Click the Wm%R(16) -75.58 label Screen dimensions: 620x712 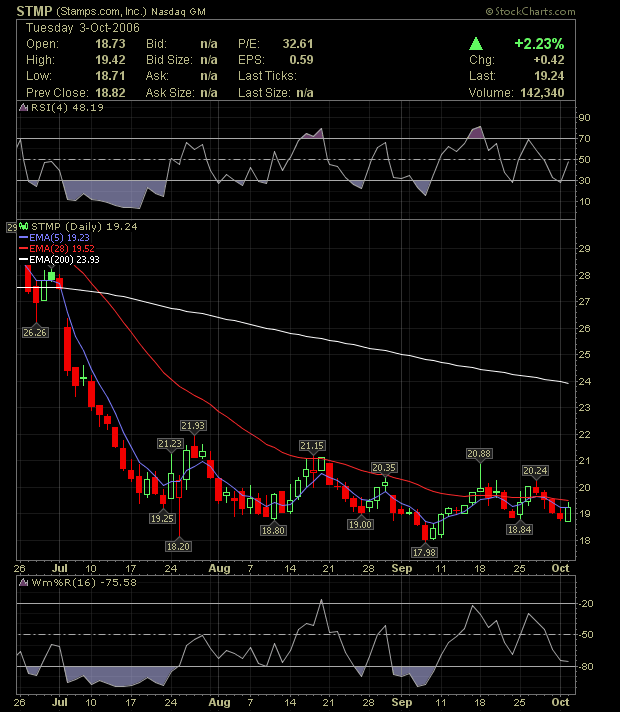pyautogui.click(x=84, y=583)
